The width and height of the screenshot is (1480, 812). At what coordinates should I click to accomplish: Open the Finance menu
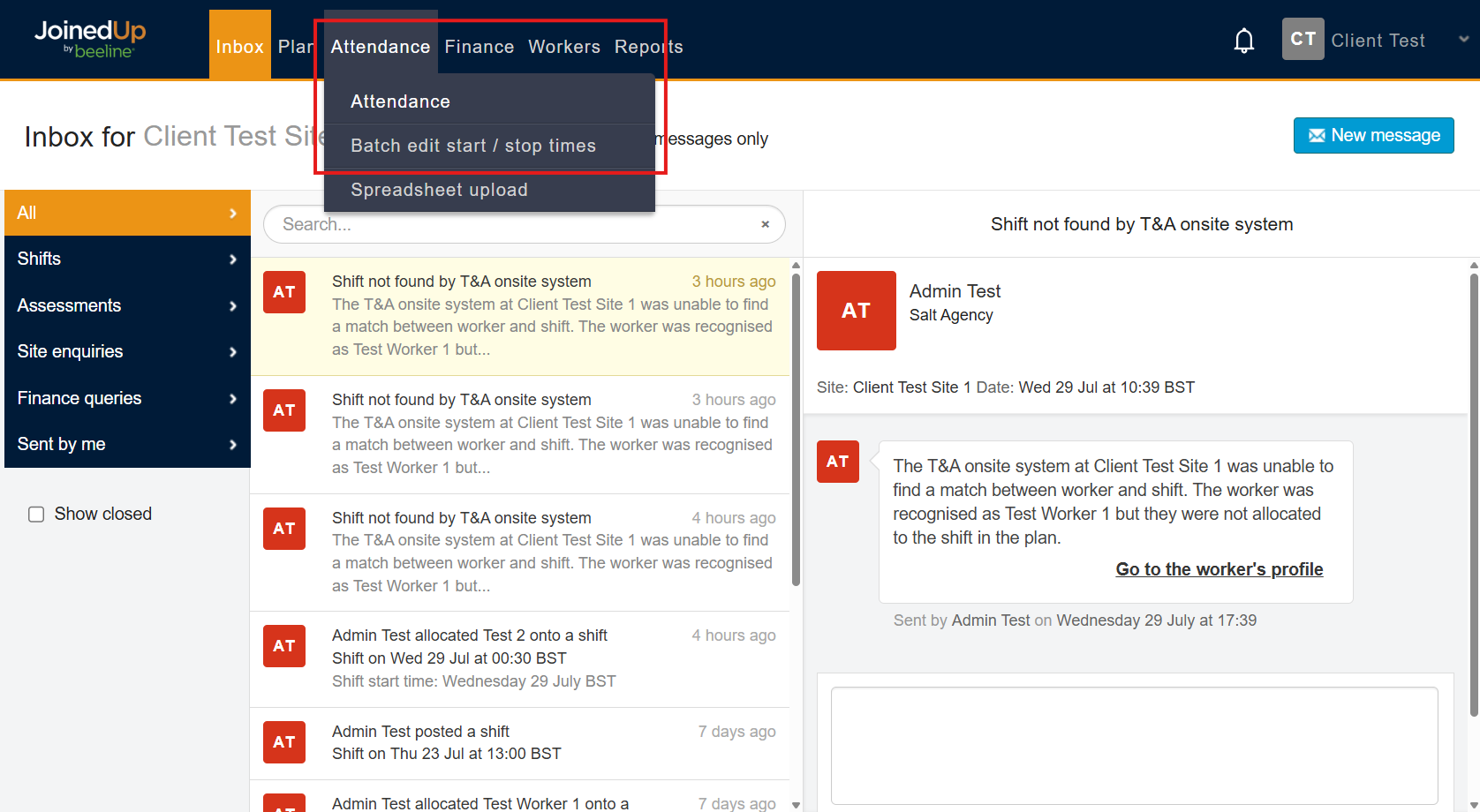(x=479, y=46)
